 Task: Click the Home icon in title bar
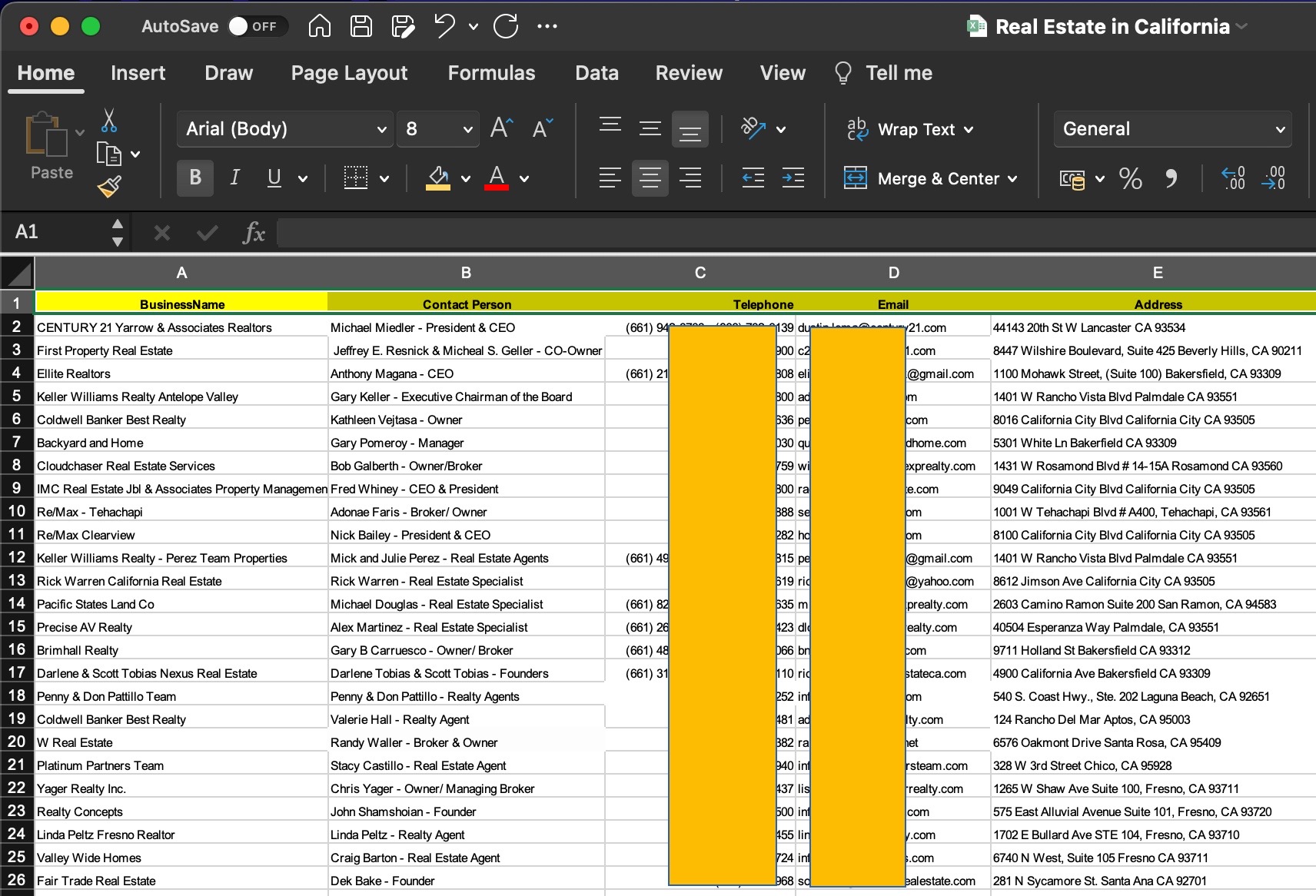pyautogui.click(x=320, y=26)
